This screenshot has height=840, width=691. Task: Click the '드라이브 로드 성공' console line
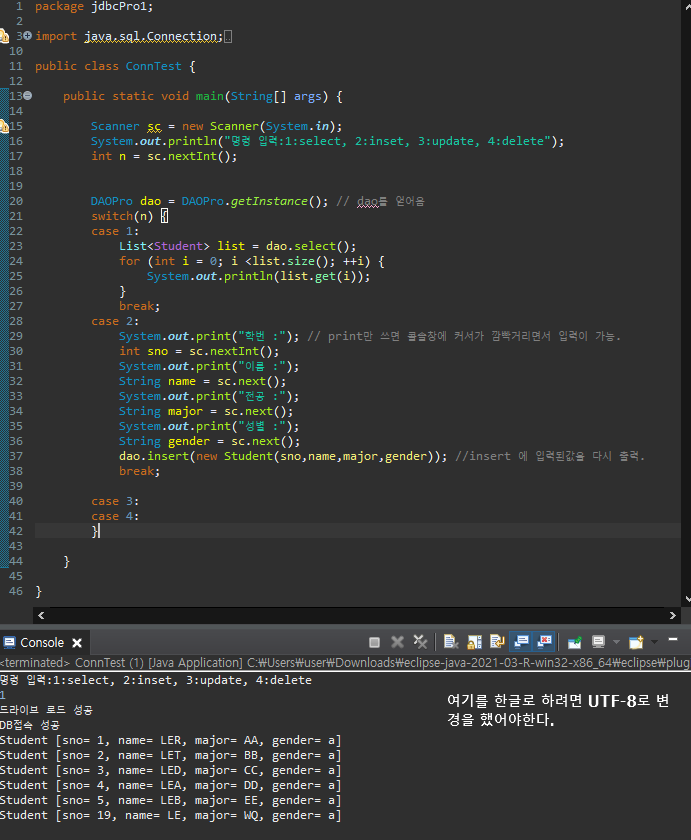[x=47, y=710]
